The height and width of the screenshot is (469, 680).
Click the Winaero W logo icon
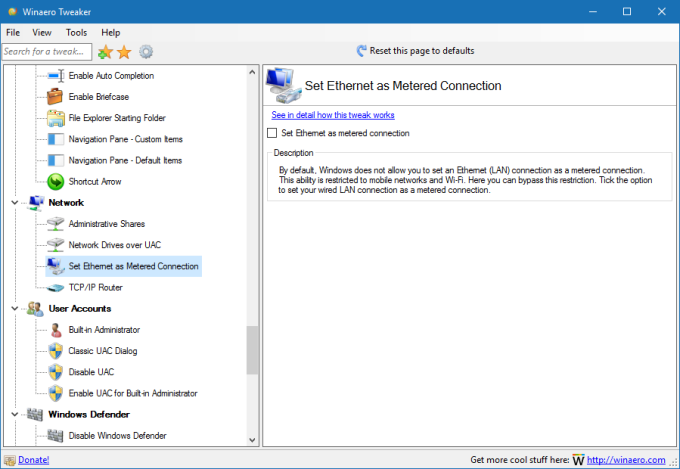coord(579,460)
